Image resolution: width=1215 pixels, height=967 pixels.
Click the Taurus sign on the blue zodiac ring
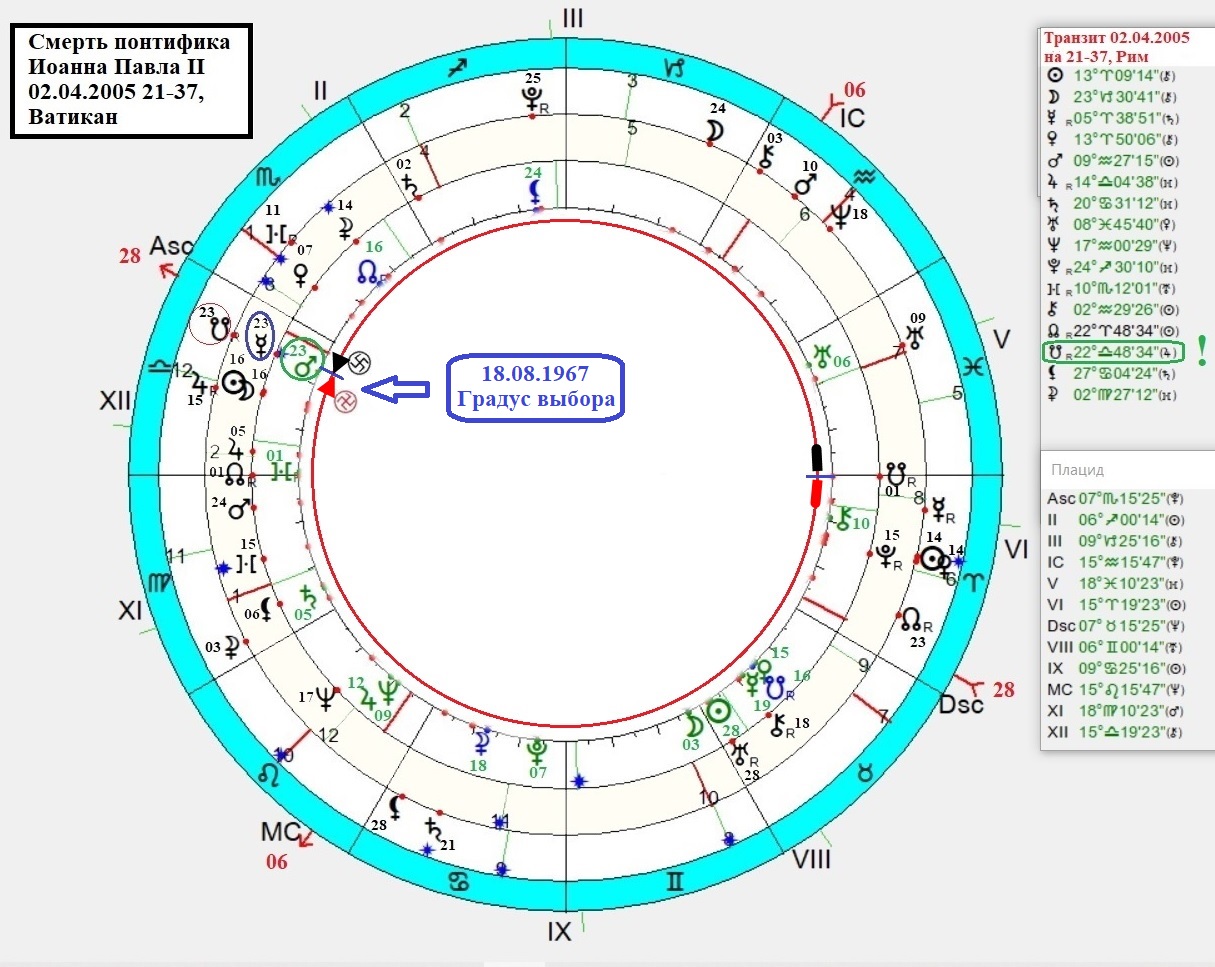click(867, 771)
